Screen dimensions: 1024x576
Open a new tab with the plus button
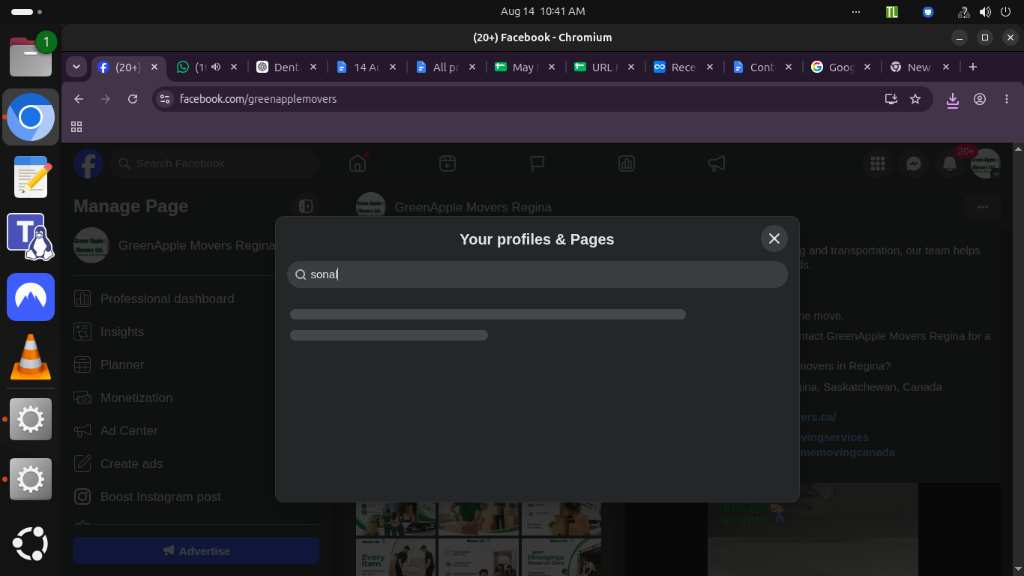pos(972,67)
